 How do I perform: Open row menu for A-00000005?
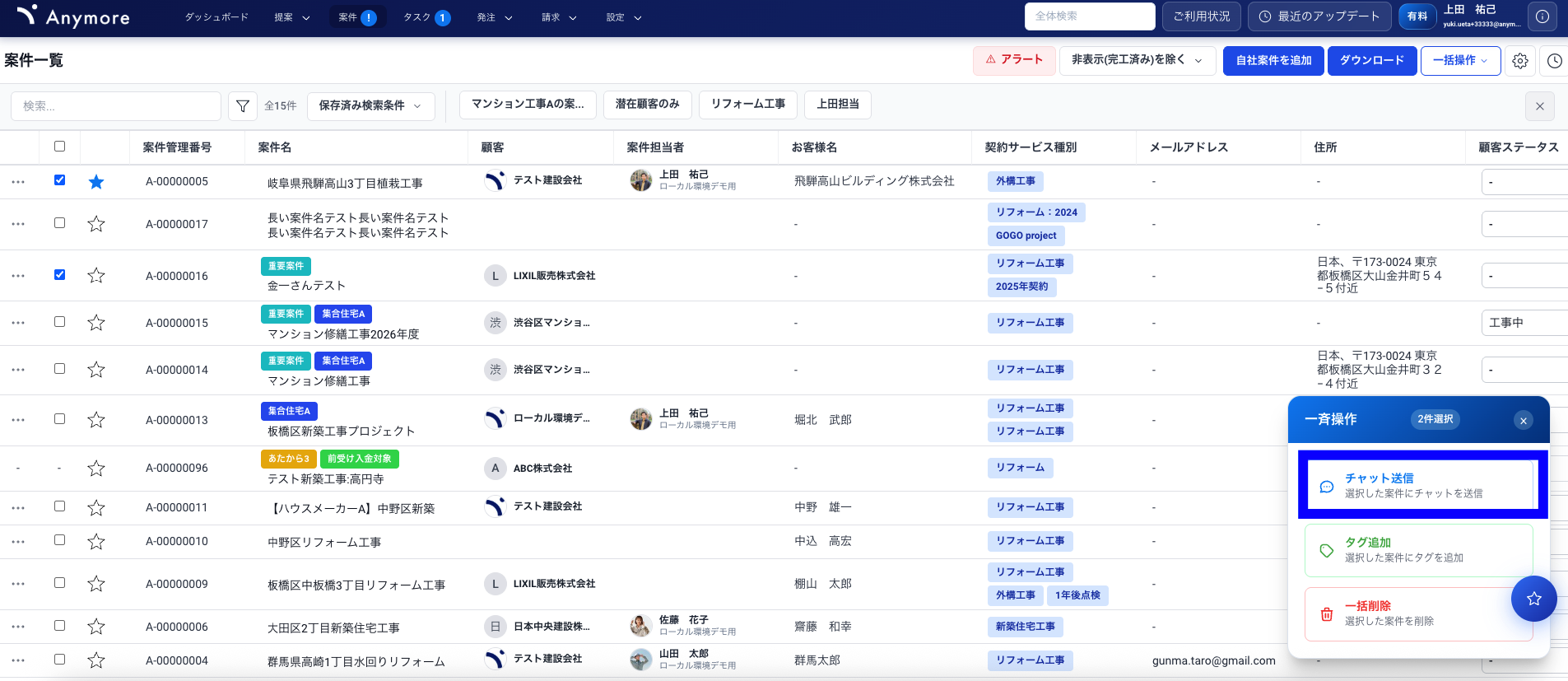point(18,182)
